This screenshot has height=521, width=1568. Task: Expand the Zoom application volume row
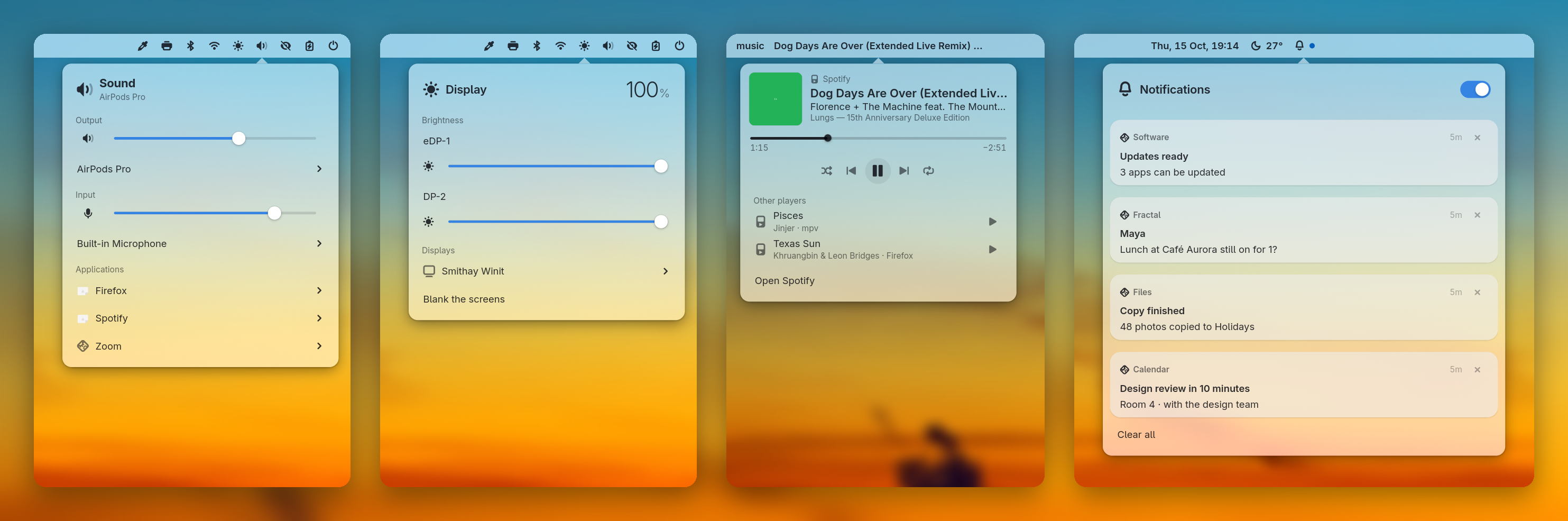click(200, 346)
